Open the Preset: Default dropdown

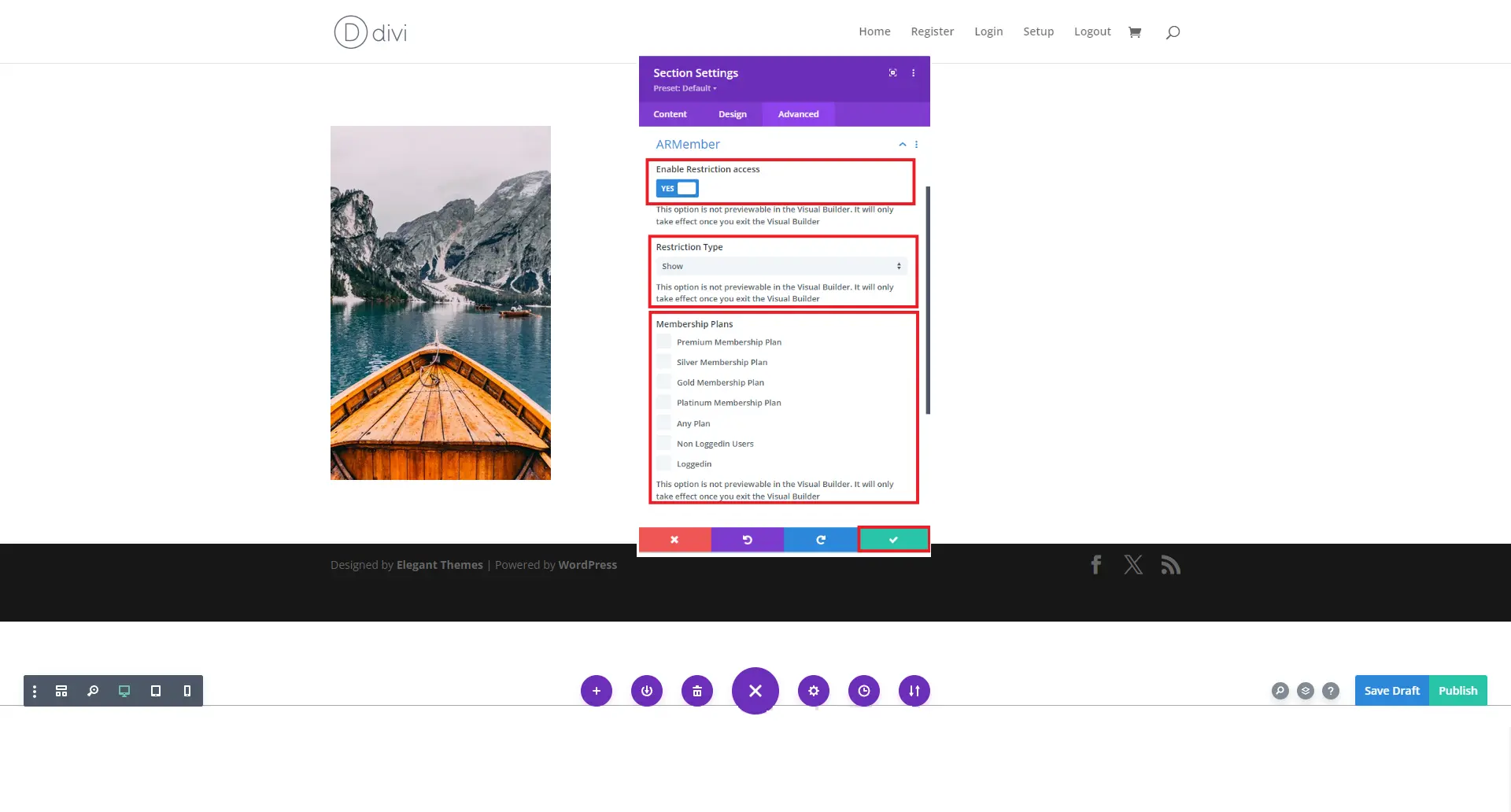[x=685, y=88]
